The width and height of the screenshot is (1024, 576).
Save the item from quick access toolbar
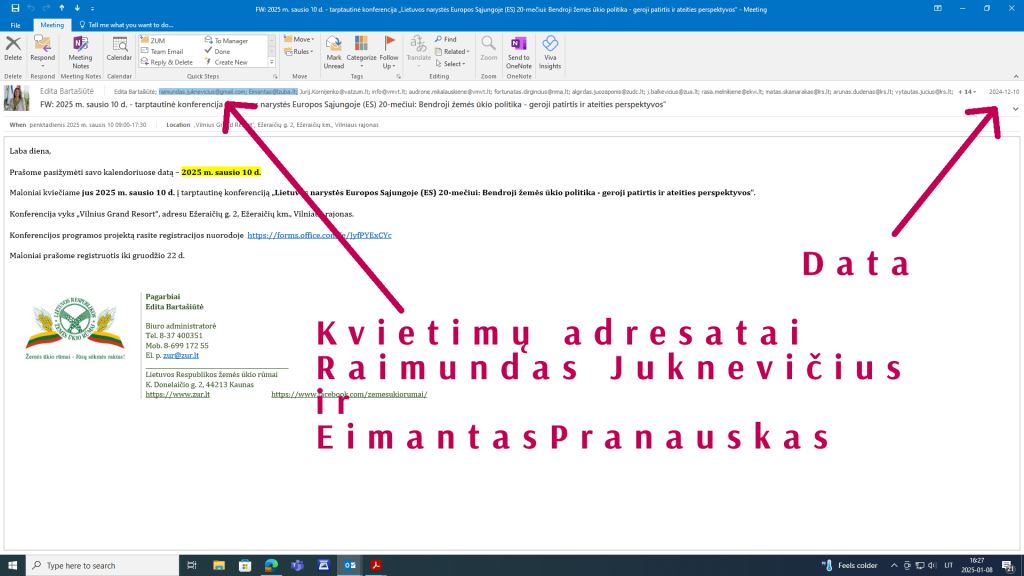pyautogui.click(x=13, y=8)
